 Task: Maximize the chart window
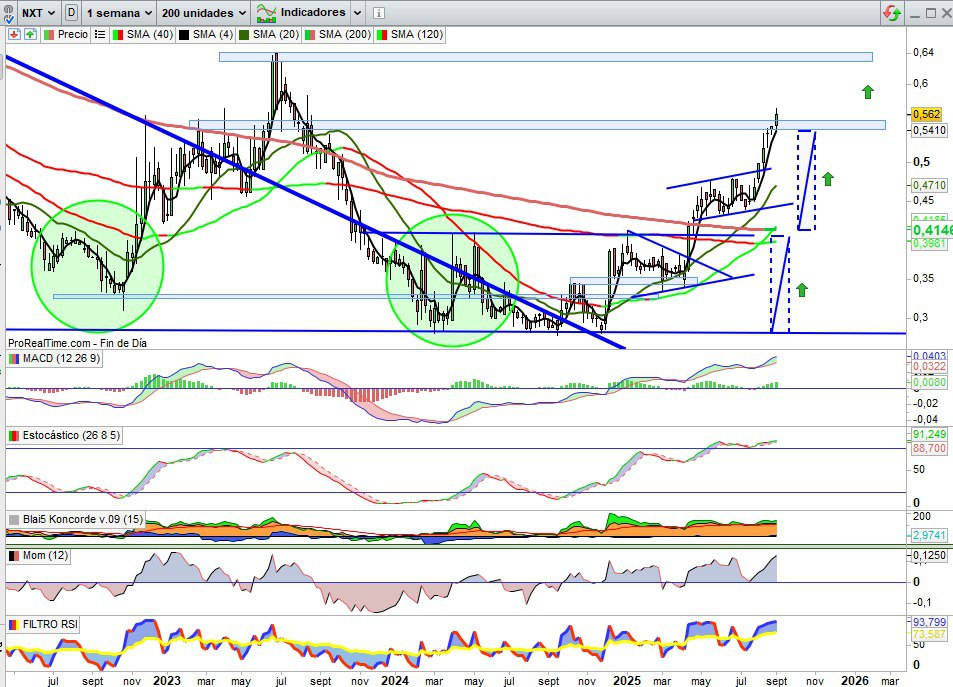click(931, 13)
